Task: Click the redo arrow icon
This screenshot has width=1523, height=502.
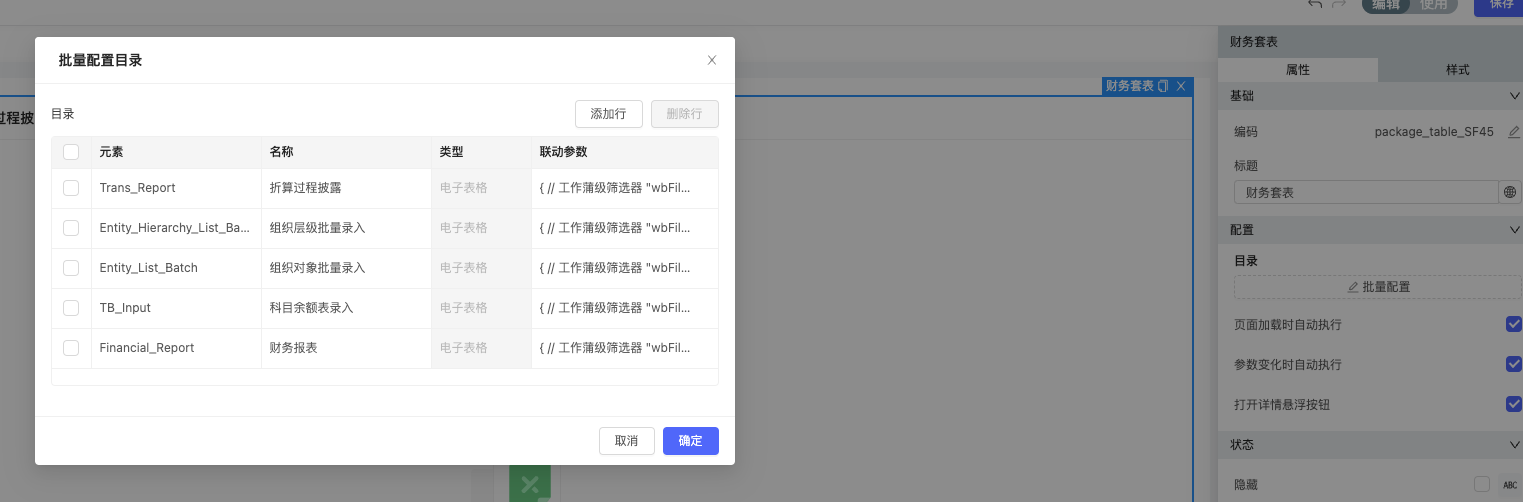Action: coord(1340,5)
